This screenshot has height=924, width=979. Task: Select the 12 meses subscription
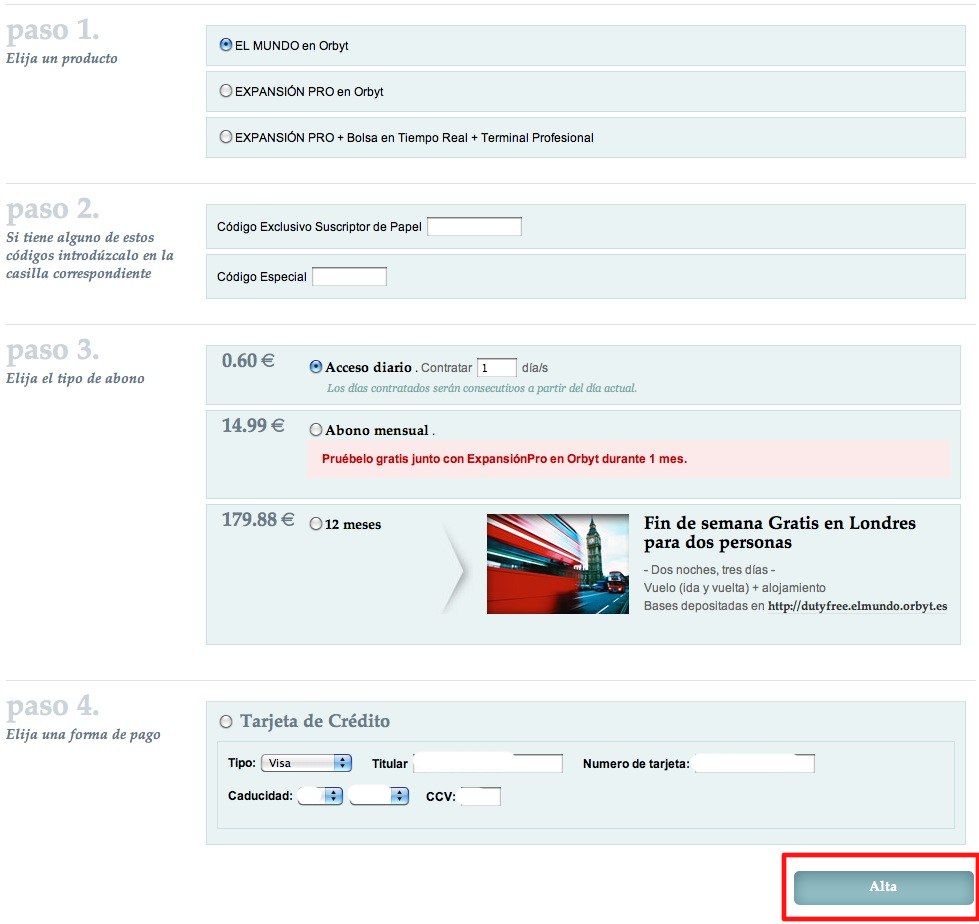pyautogui.click(x=316, y=524)
